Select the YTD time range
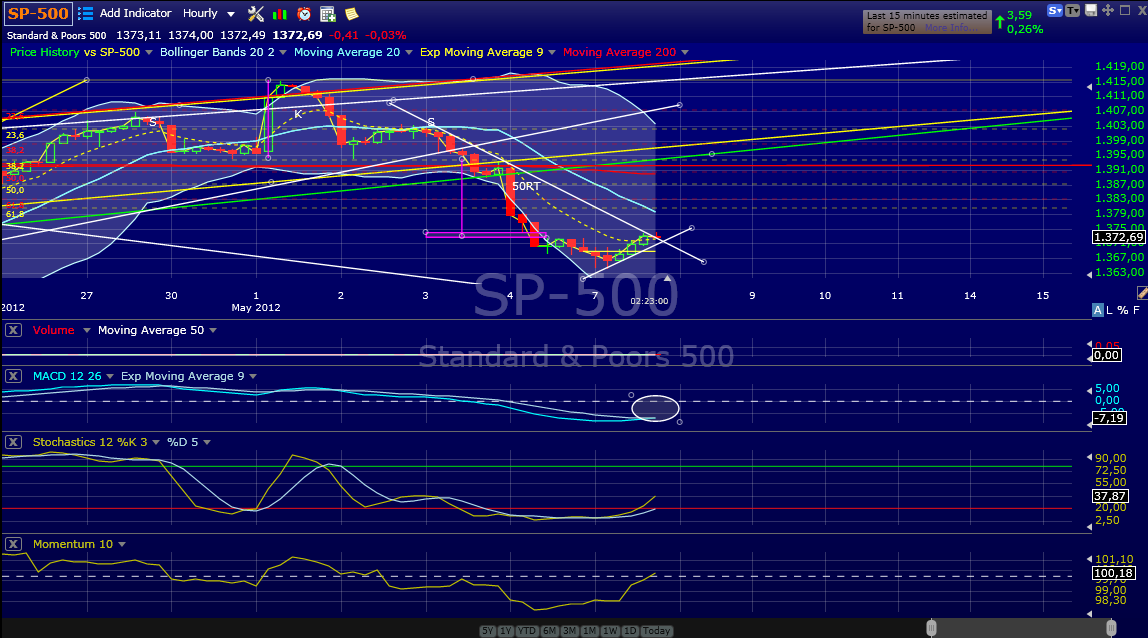The width and height of the screenshot is (1148, 638). click(x=527, y=631)
